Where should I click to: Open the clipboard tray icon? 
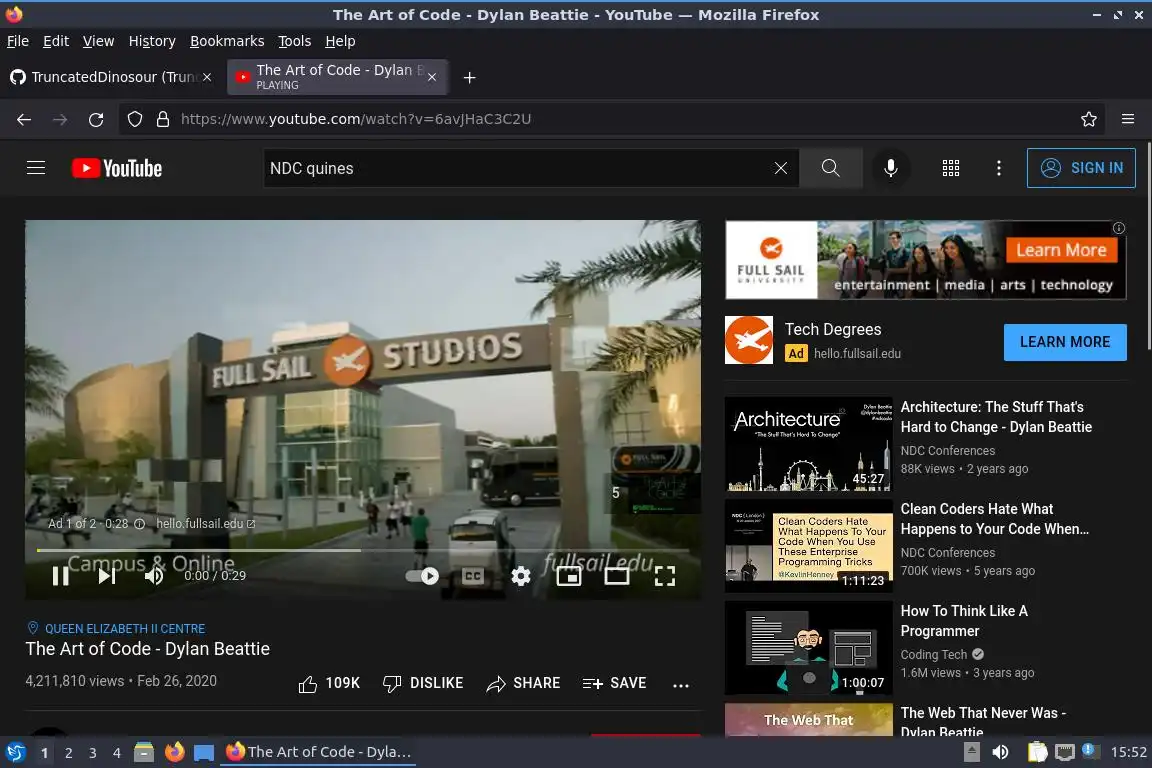coord(1037,753)
